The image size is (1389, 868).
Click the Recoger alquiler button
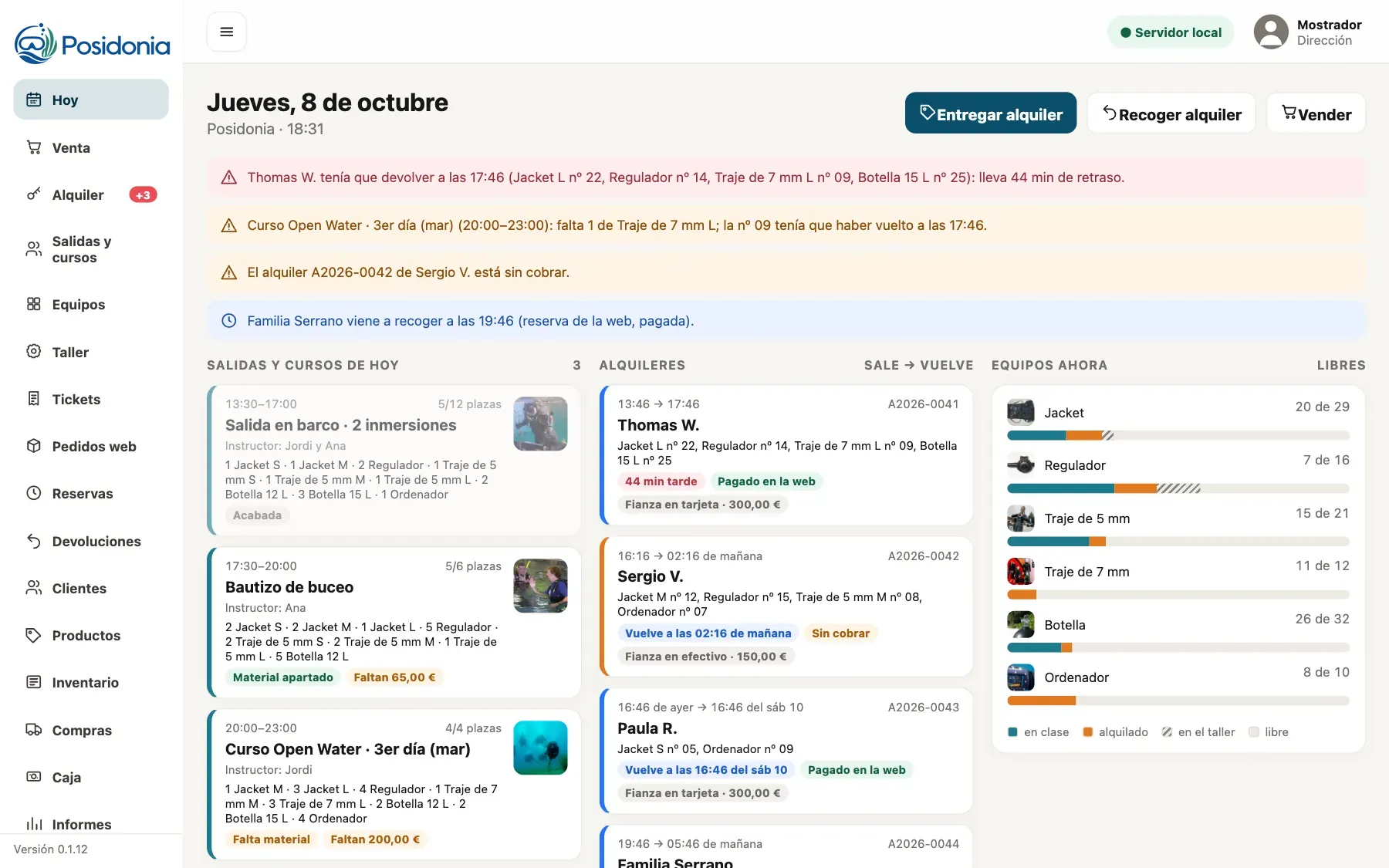1171,113
